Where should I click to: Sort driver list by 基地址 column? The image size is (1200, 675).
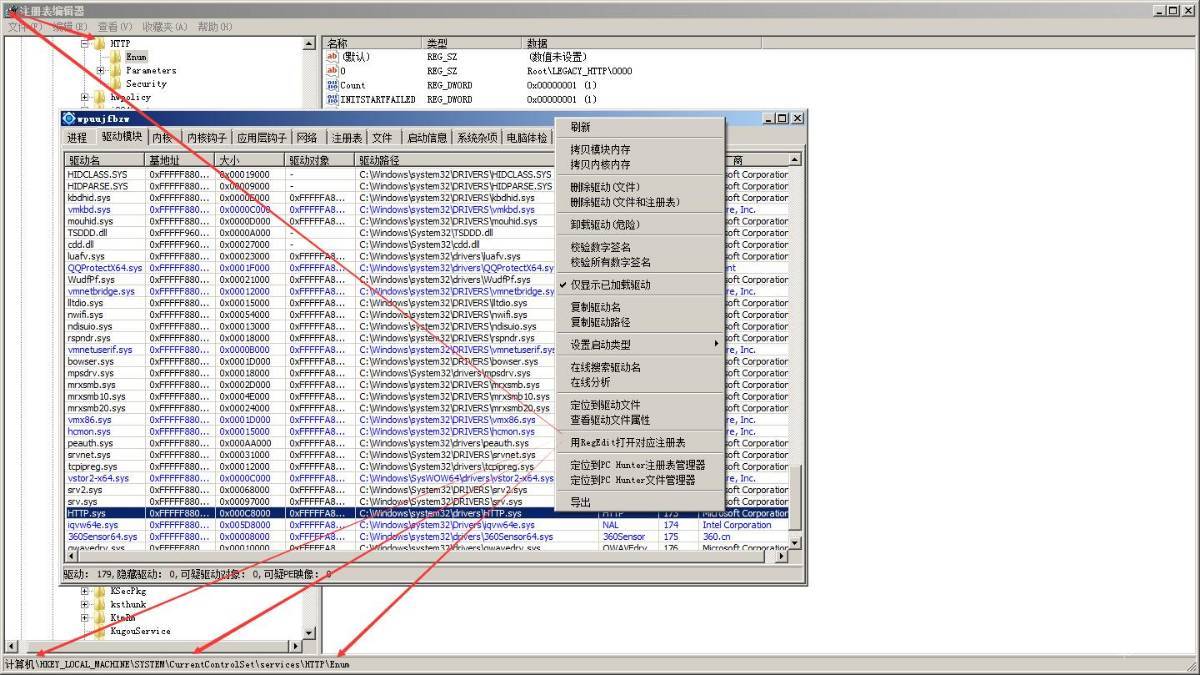tap(181, 160)
